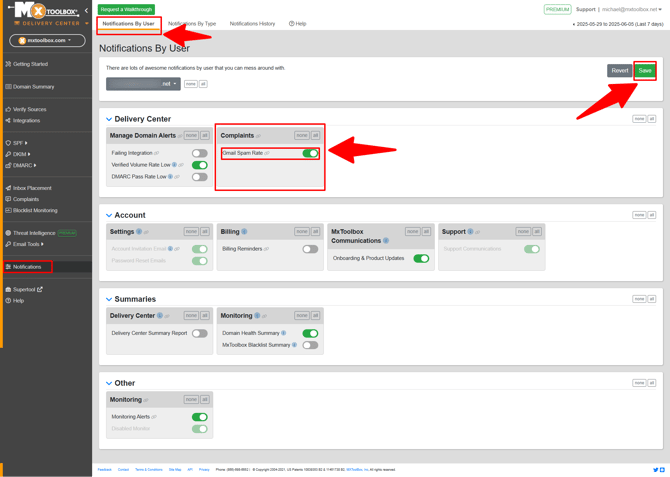Open the Notifications History tab
Image resolution: width=670 pixels, height=477 pixels.
[x=252, y=23]
